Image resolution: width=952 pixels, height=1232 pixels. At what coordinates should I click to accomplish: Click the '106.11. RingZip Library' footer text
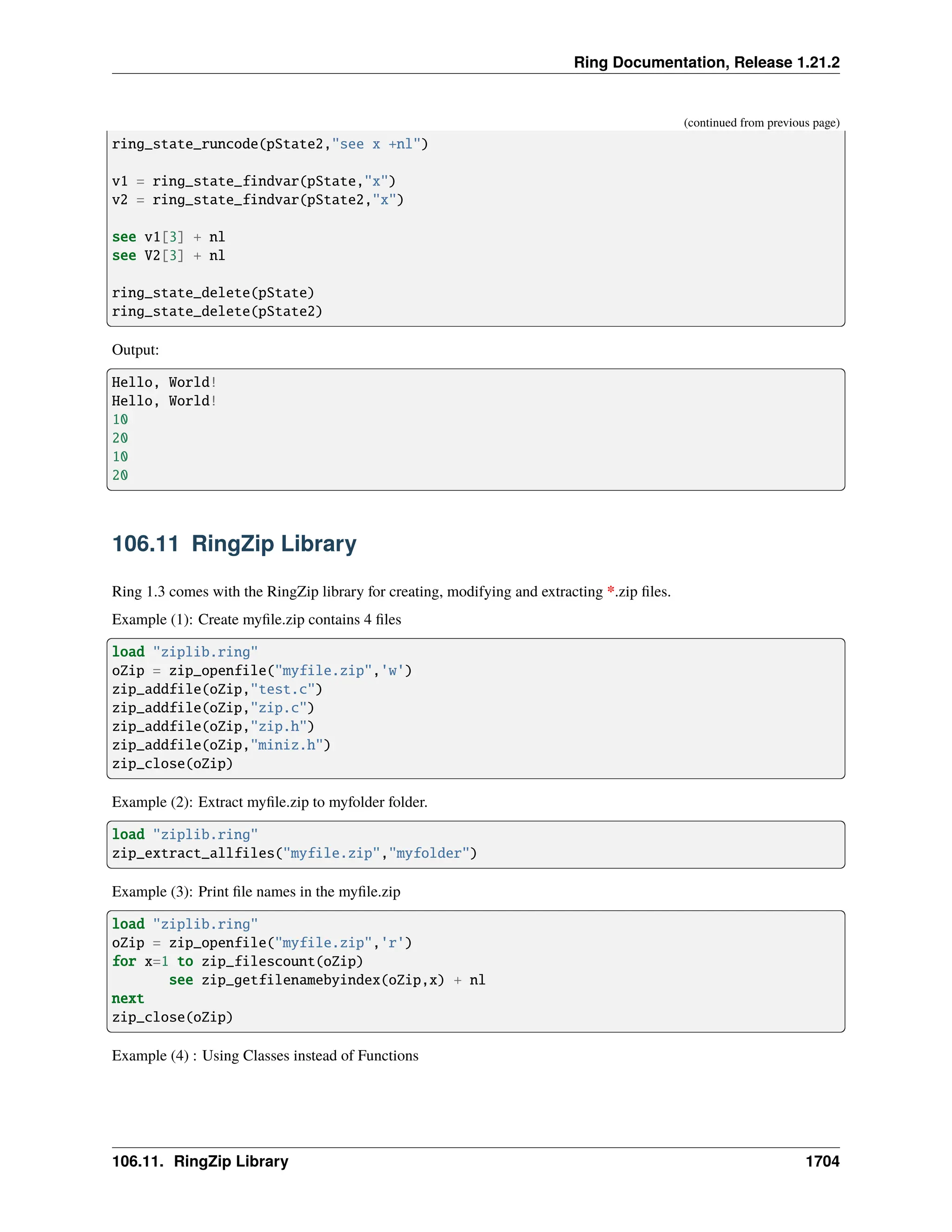pos(200,1161)
